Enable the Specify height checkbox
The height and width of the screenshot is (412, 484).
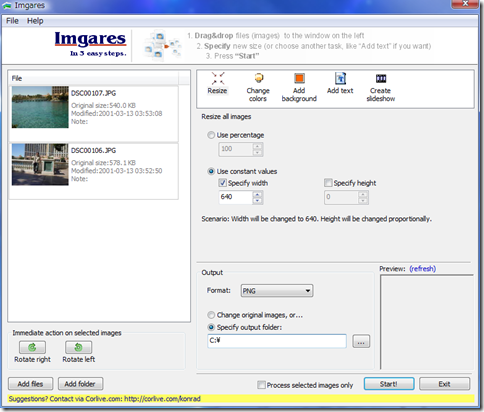tap(328, 183)
